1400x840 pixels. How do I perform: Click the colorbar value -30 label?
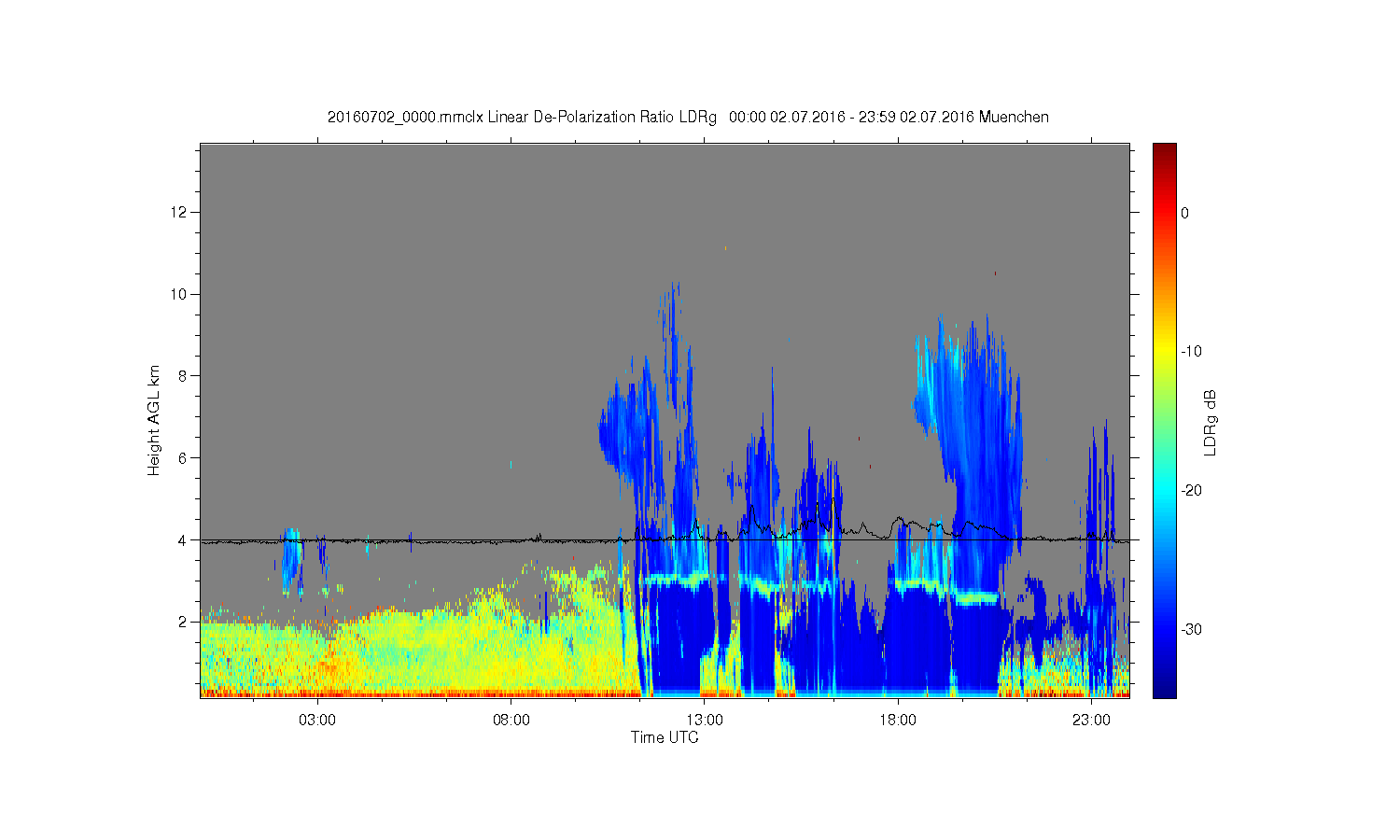point(1191,630)
